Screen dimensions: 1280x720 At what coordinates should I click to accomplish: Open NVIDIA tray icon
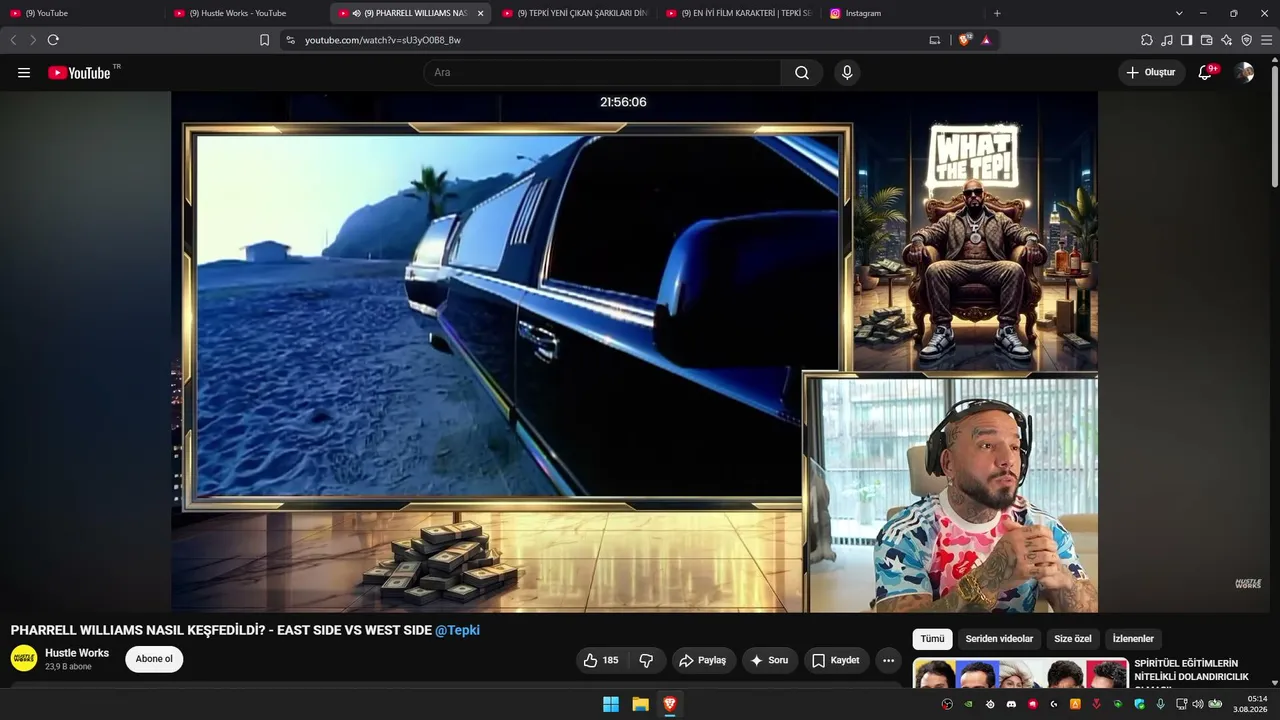(x=968, y=704)
